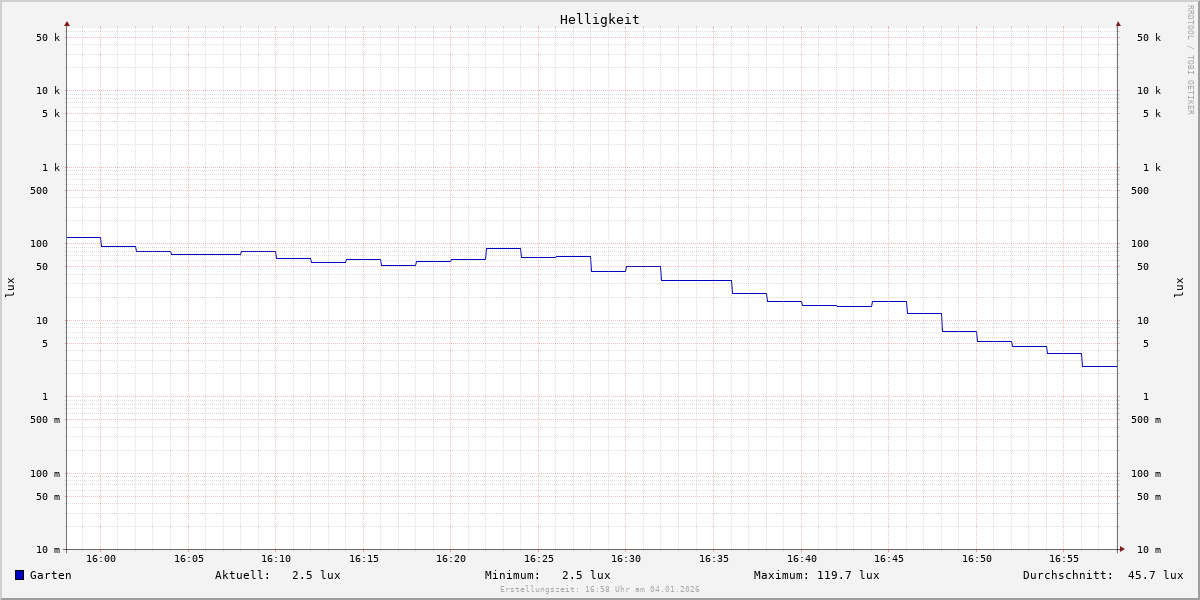Screen dimensions: 1200x600
Task: Click the 16:30 time axis label
Action: pyautogui.click(x=626, y=559)
